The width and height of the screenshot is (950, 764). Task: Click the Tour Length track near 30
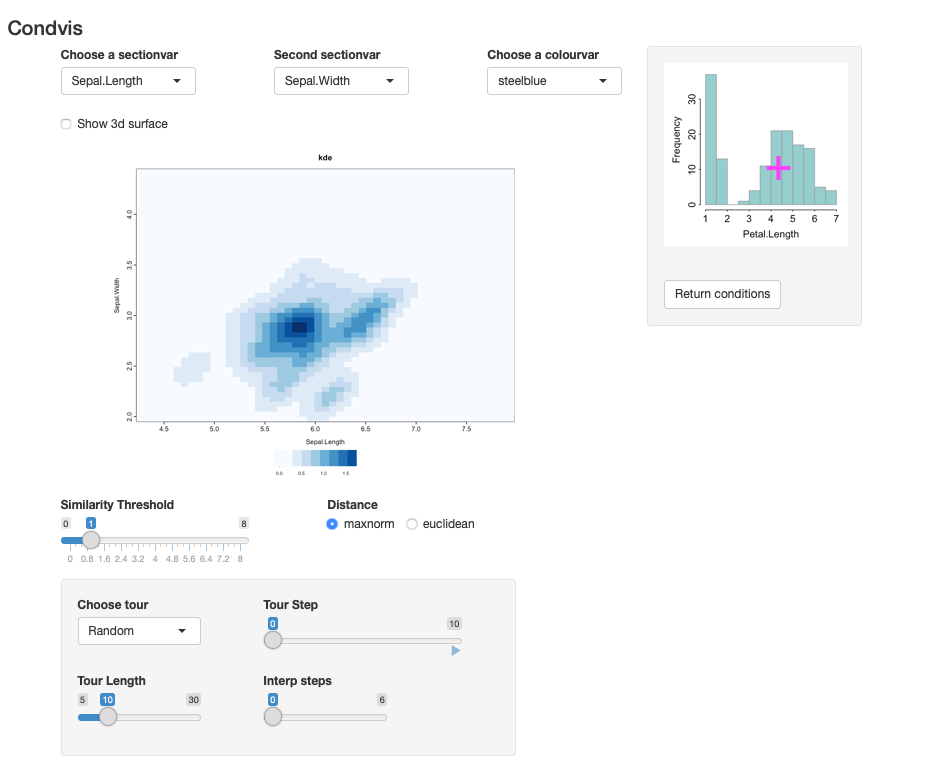point(198,716)
